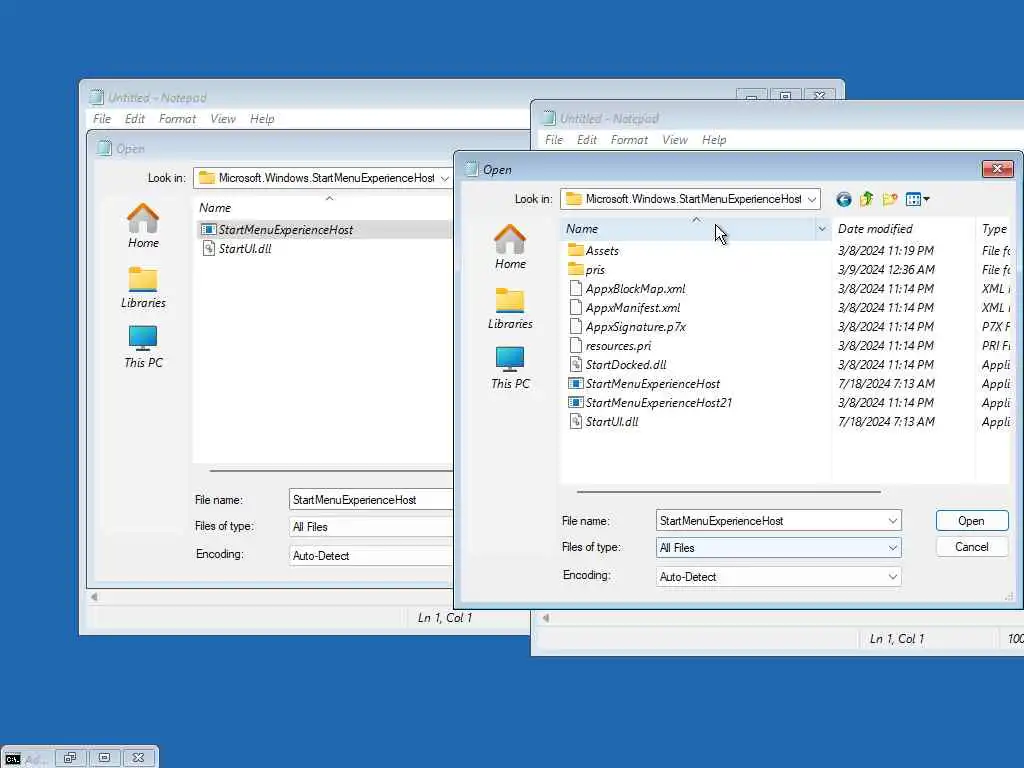Click the StartUI.dll icon in the front dialog

pyautogui.click(x=575, y=421)
